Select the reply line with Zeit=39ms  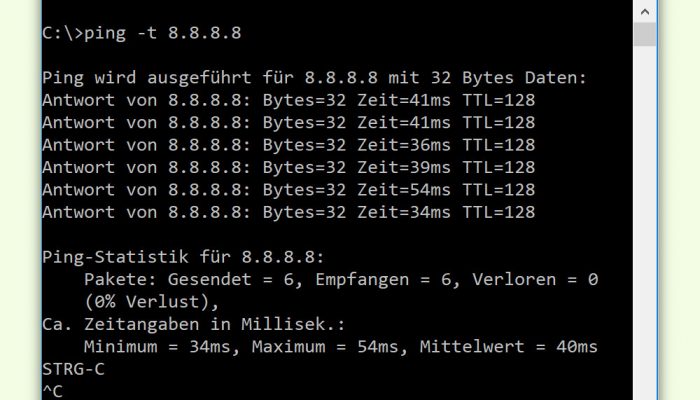point(289,167)
